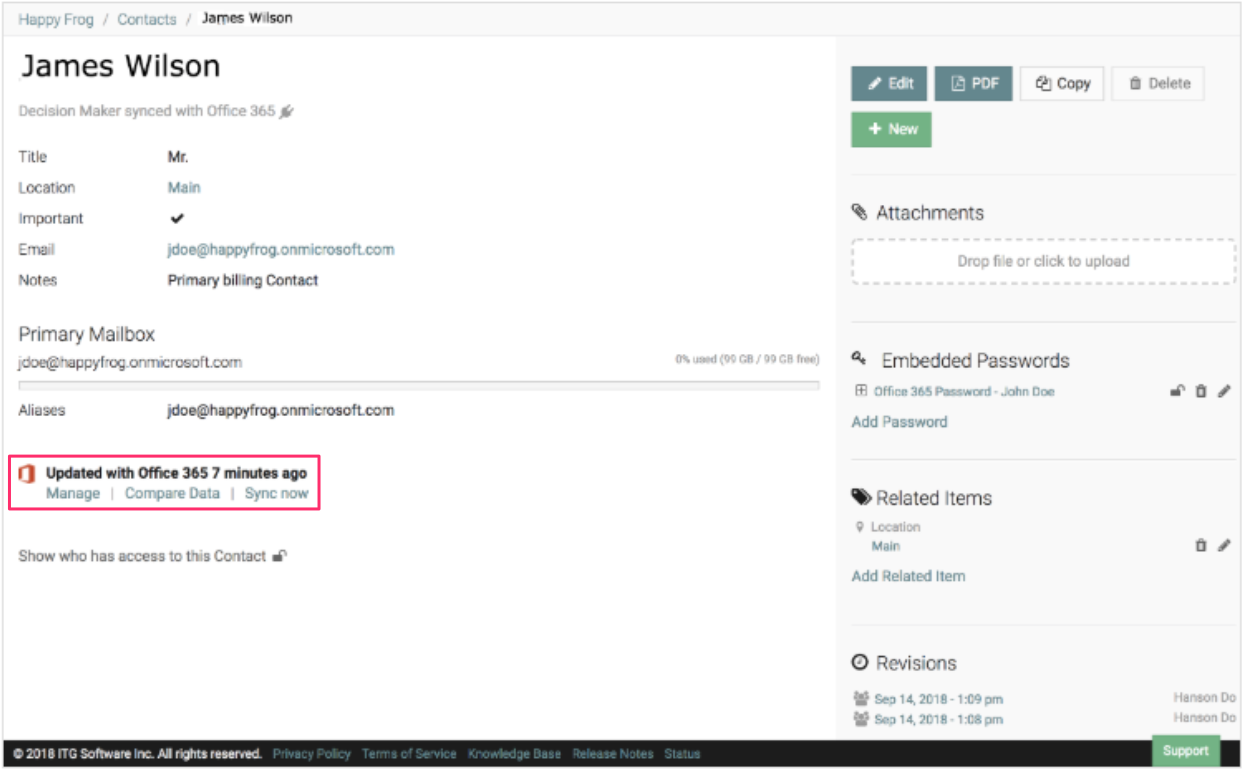Click the Copy button
The width and height of the screenshot is (1242, 770).
[1062, 84]
